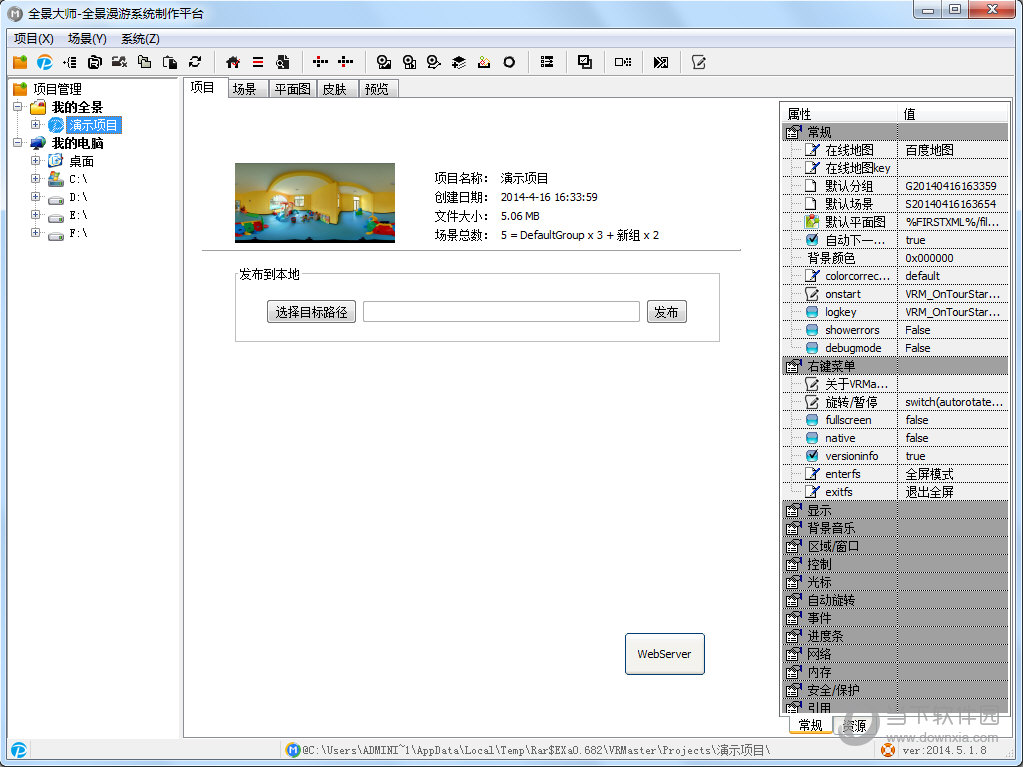Expand the C:\ drive node
Screen dimensions: 1023x767
(36, 179)
